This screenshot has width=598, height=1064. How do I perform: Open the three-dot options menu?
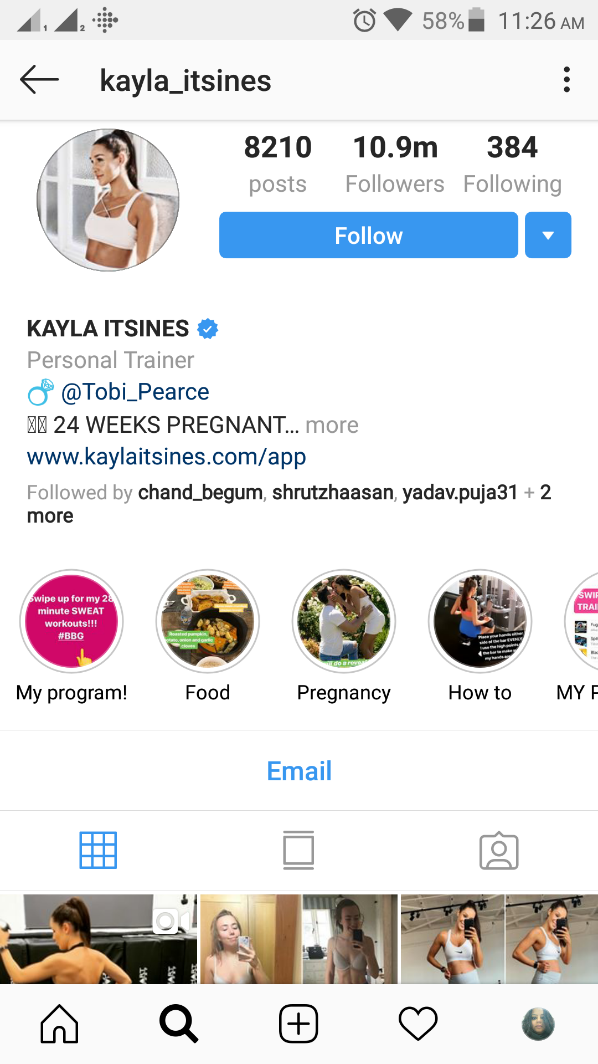pyautogui.click(x=567, y=80)
